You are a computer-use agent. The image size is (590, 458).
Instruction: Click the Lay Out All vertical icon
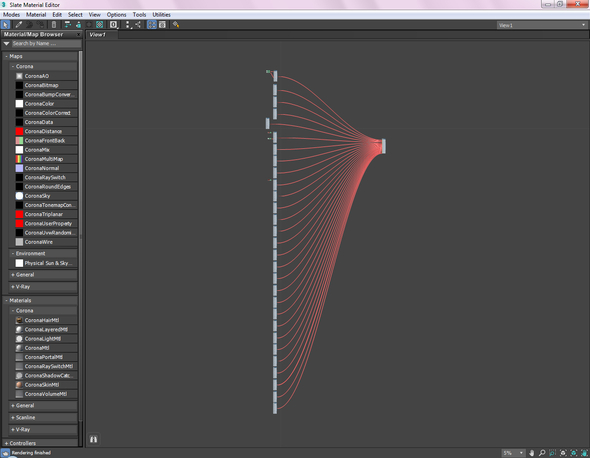pos(128,24)
